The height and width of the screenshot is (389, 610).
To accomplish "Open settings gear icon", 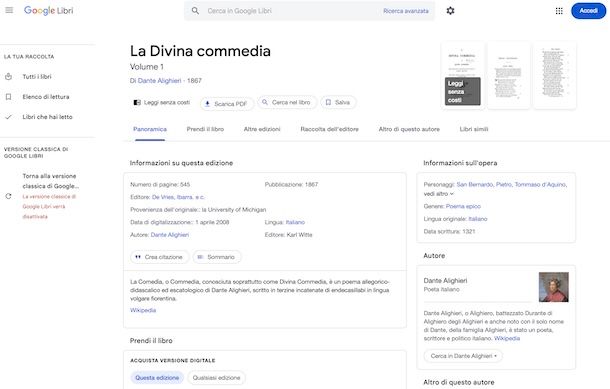I will tap(450, 11).
